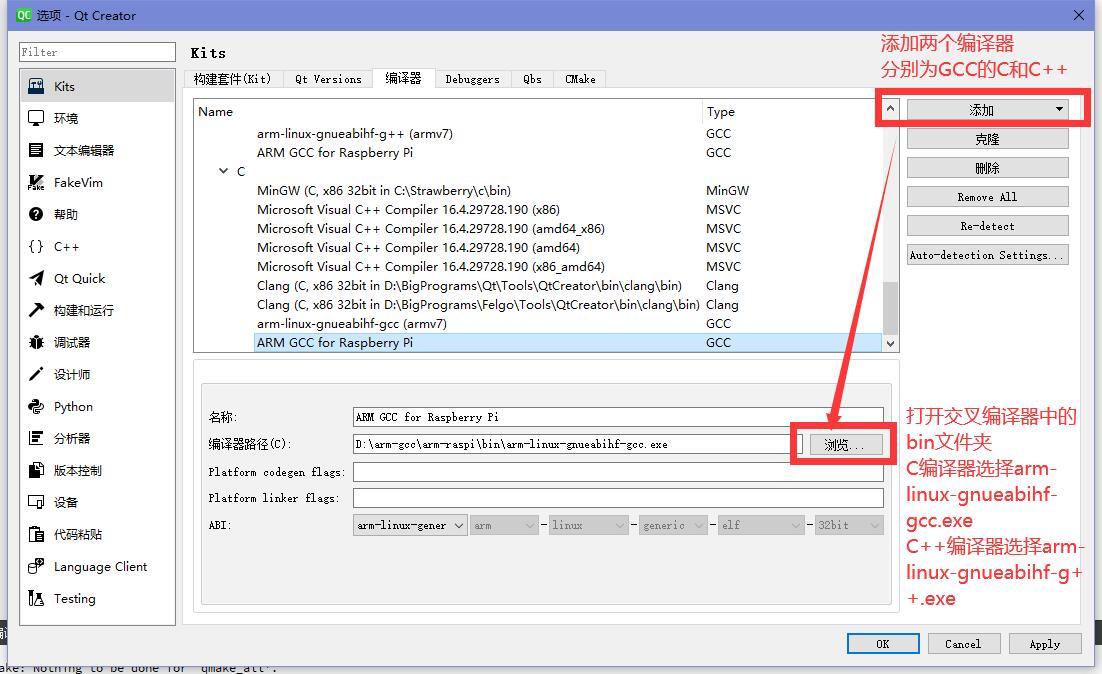The width and height of the screenshot is (1102, 674).
Task: Click the Name column header
Action: point(448,111)
